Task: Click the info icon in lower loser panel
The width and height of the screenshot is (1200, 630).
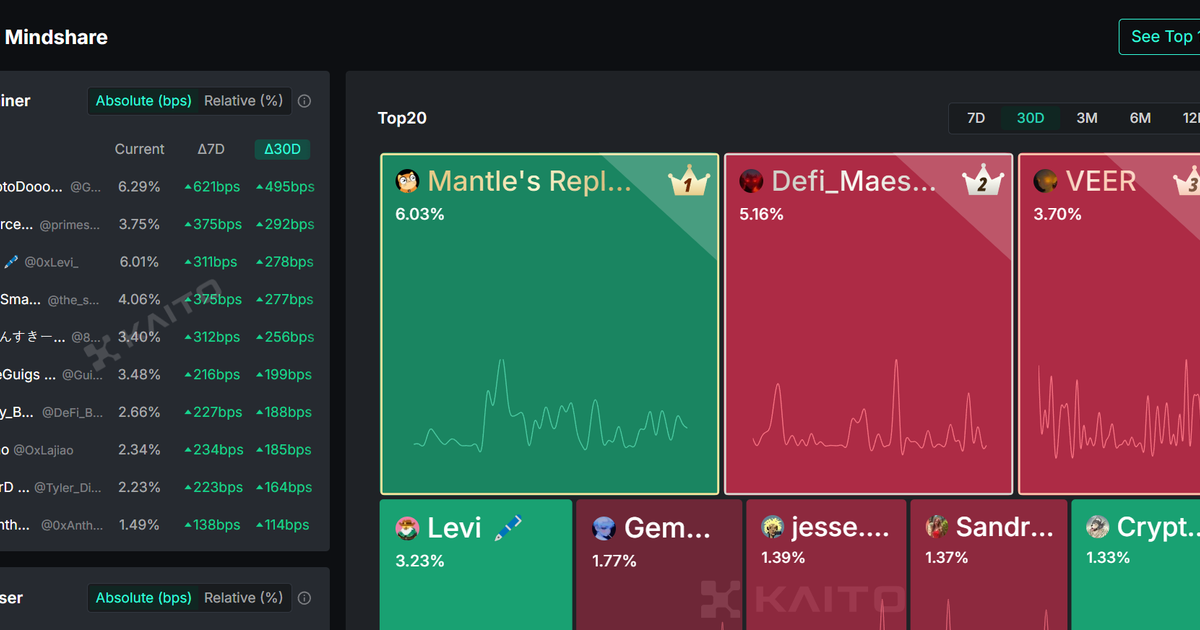Action: point(305,598)
